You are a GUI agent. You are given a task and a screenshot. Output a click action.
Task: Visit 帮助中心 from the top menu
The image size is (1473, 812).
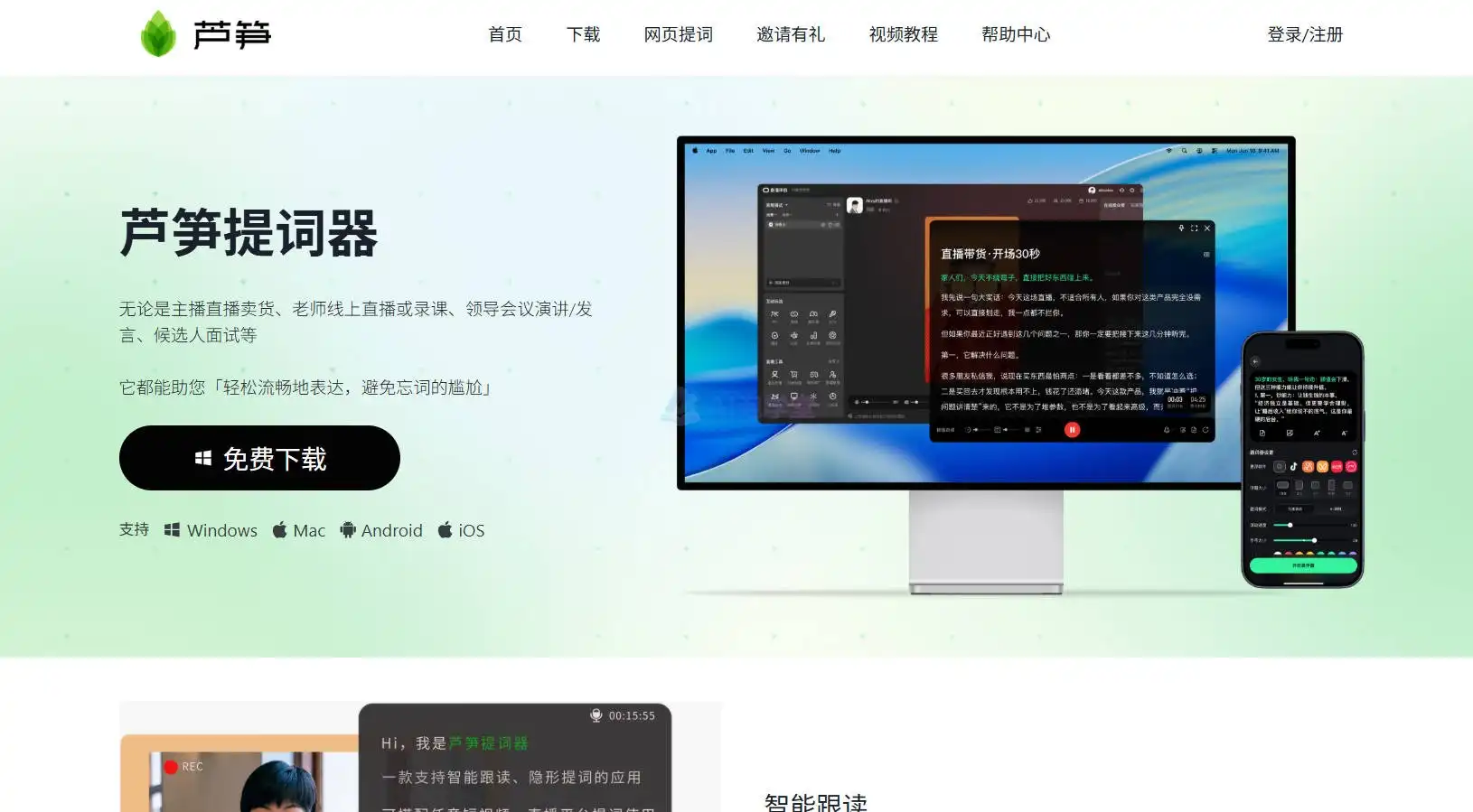click(1017, 34)
